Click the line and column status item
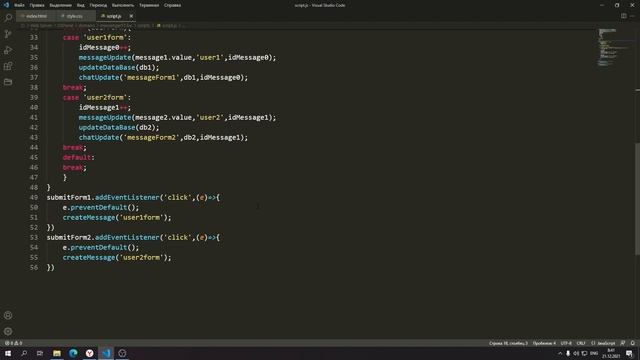The height and width of the screenshot is (360, 640). pos(508,343)
